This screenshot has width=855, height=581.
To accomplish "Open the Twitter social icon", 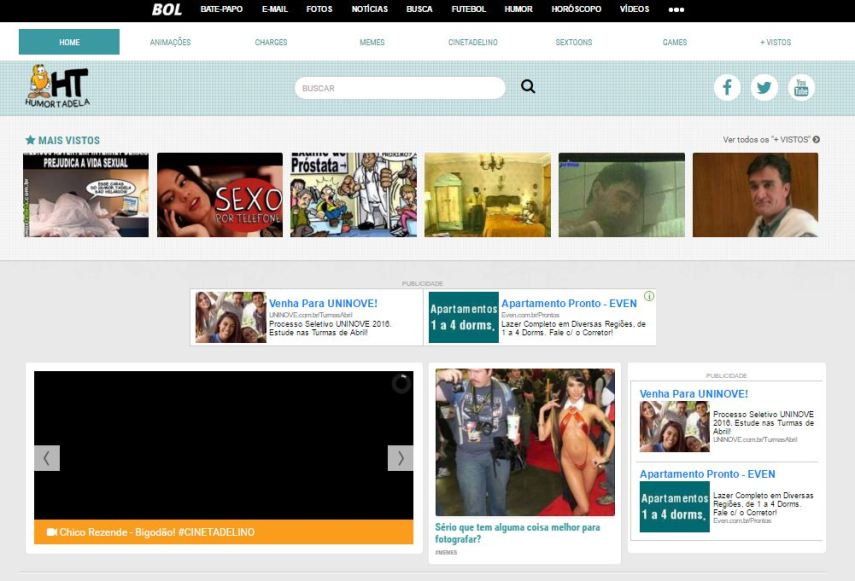I will [764, 88].
